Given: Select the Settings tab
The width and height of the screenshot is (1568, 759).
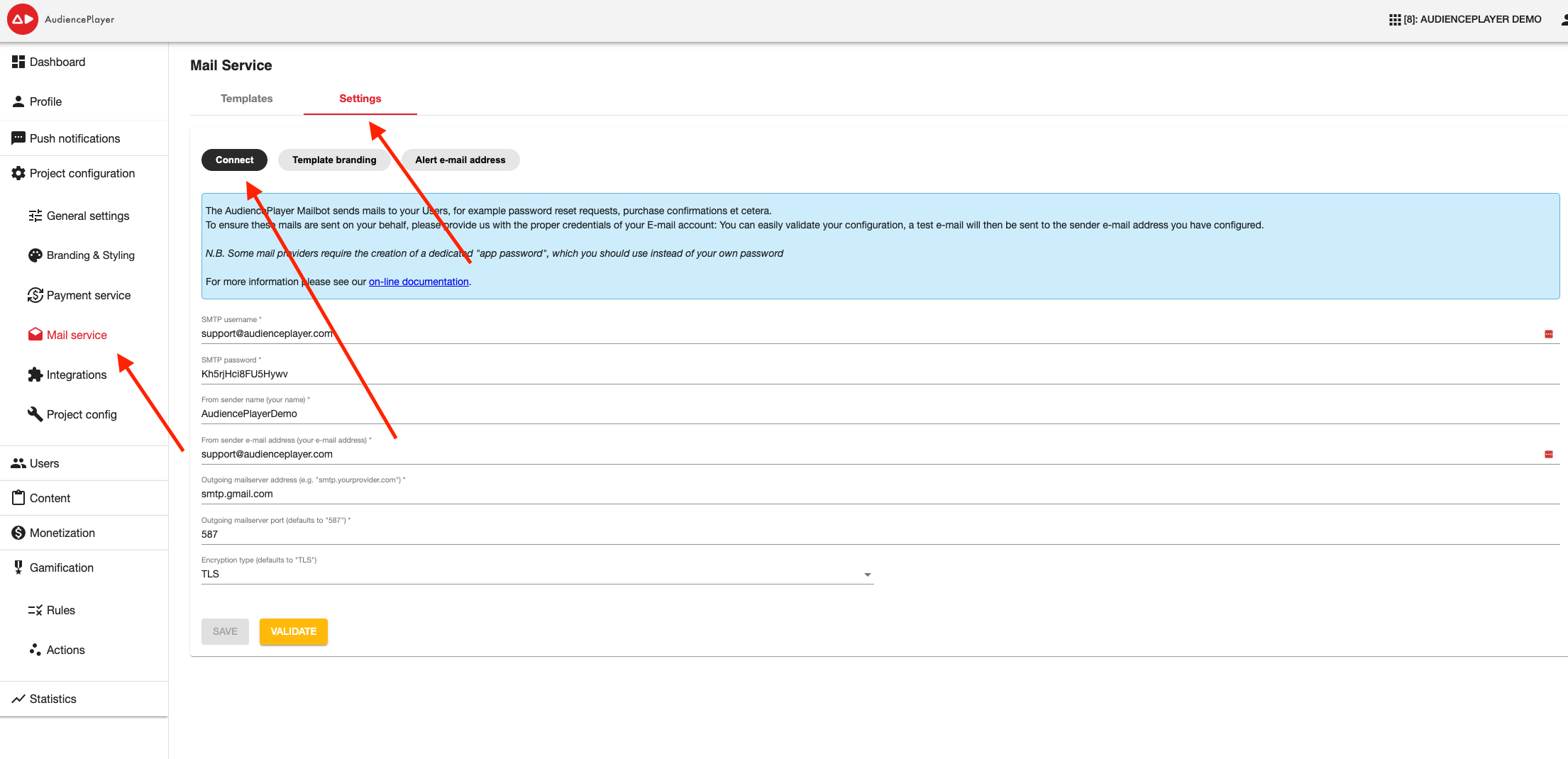Looking at the screenshot, I should click(x=360, y=99).
